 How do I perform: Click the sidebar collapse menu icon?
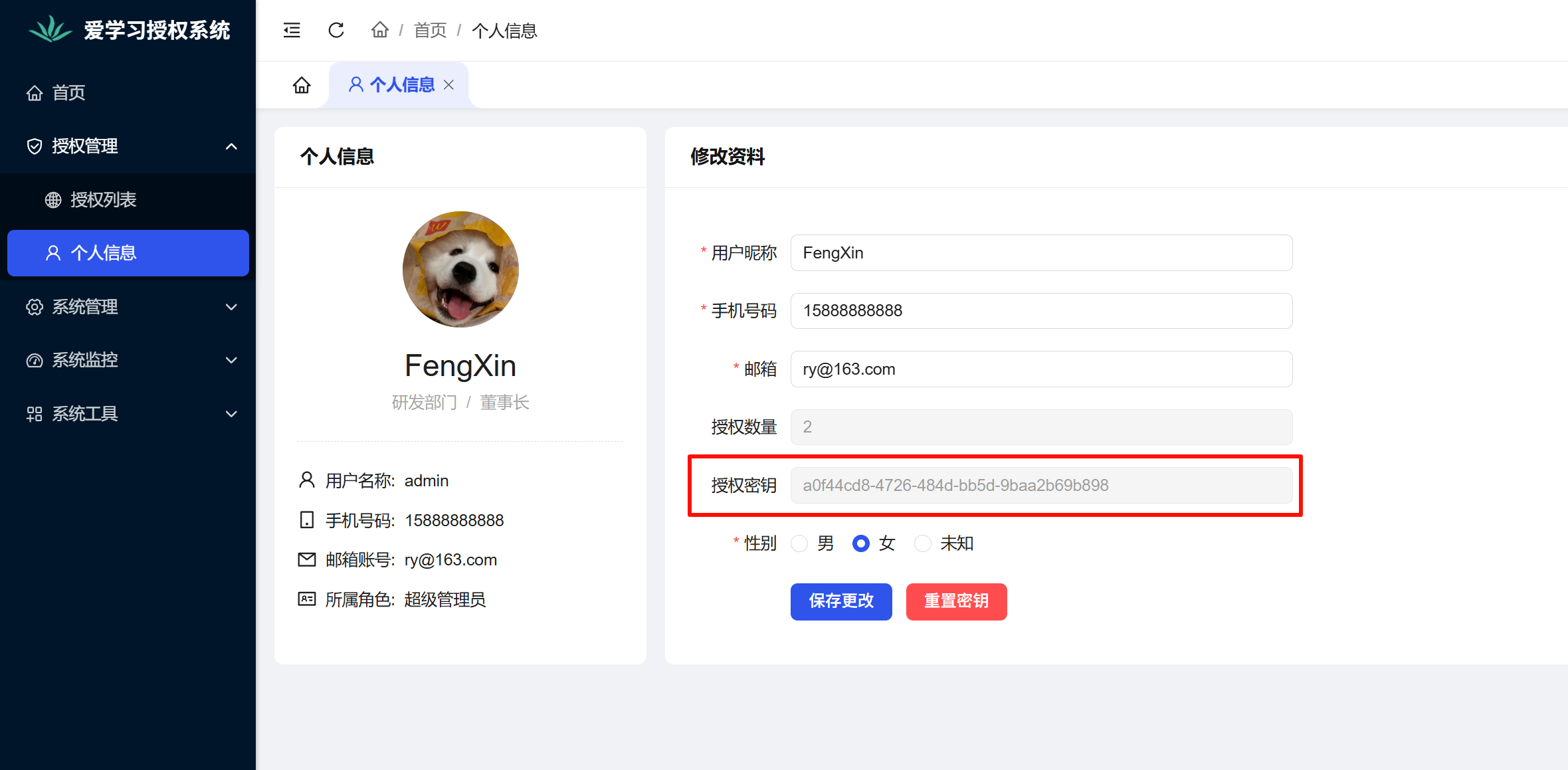click(x=292, y=31)
